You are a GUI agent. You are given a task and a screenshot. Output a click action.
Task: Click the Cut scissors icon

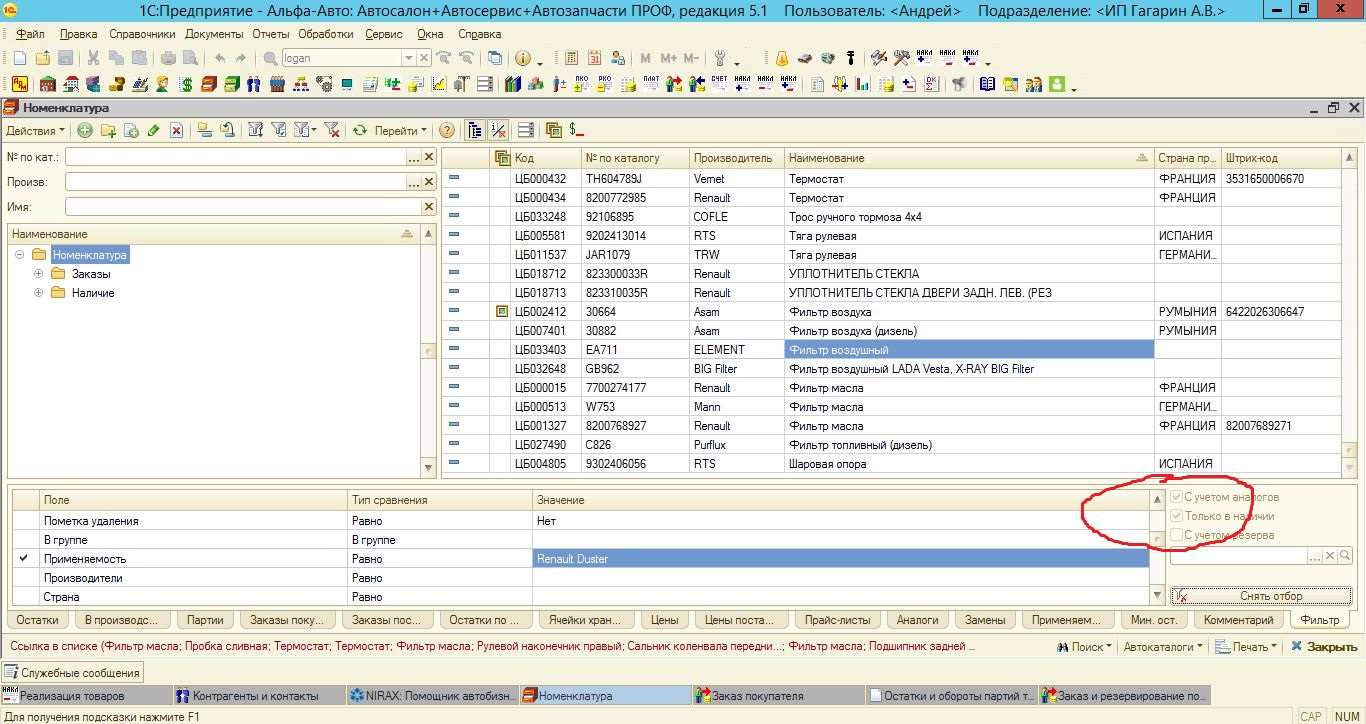click(92, 58)
